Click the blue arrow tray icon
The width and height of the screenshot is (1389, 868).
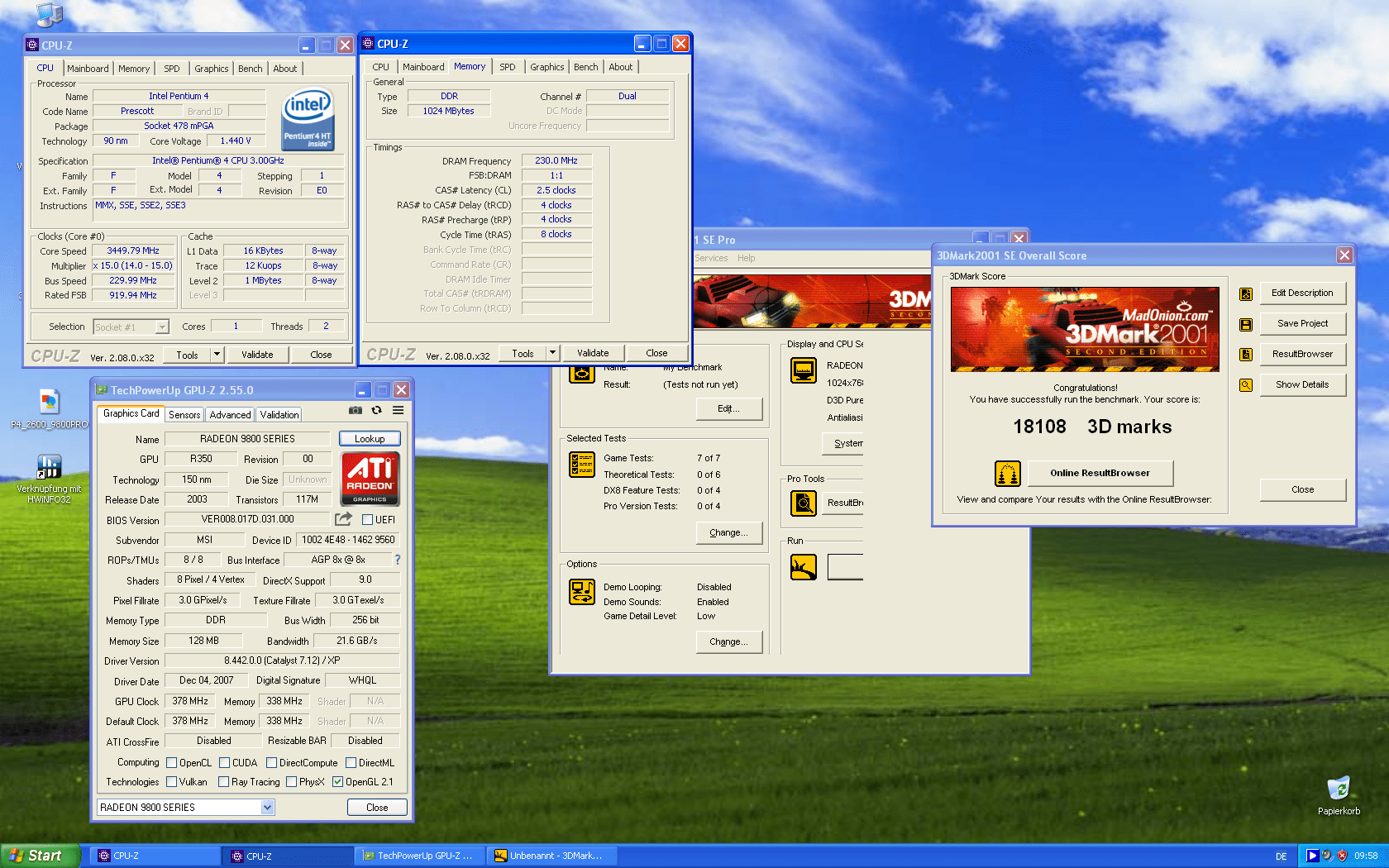[x=1312, y=856]
